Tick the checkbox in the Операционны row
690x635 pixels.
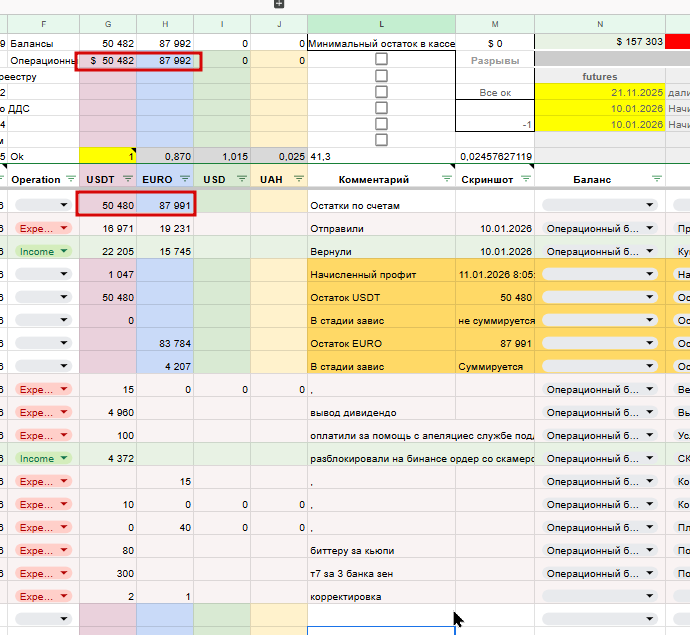point(381,59)
